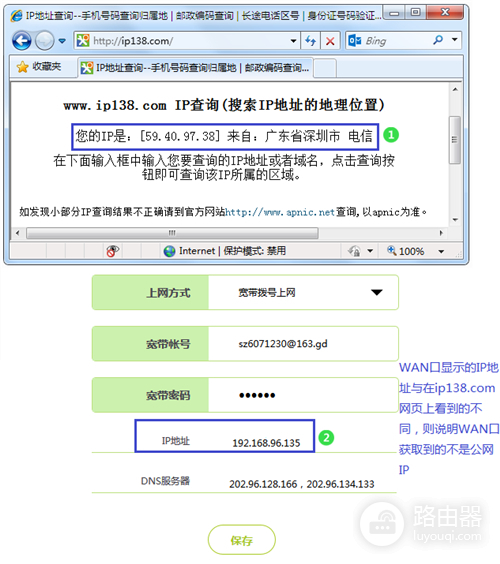Expand the 上网方式 connection type dropdown
500x564 pixels.
pos(377,292)
